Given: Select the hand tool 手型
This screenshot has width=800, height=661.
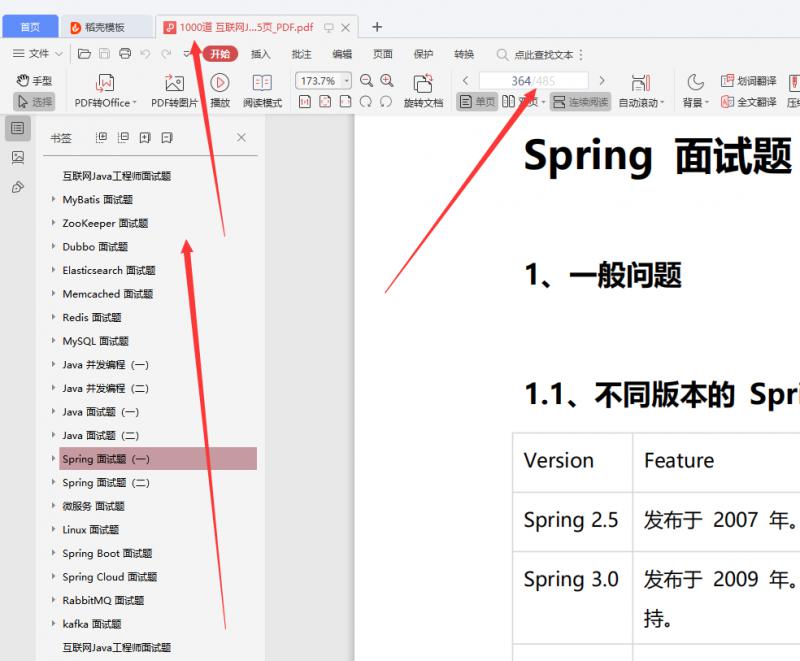Looking at the screenshot, I should [34, 81].
